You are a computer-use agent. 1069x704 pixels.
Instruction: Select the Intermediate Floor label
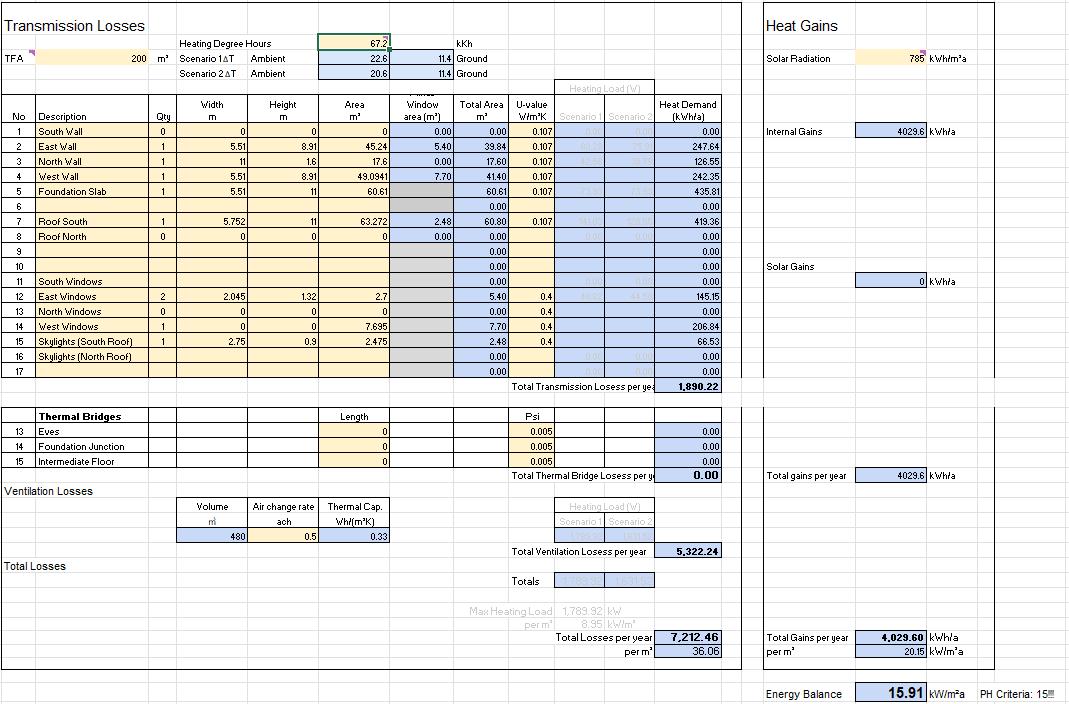tap(92, 461)
